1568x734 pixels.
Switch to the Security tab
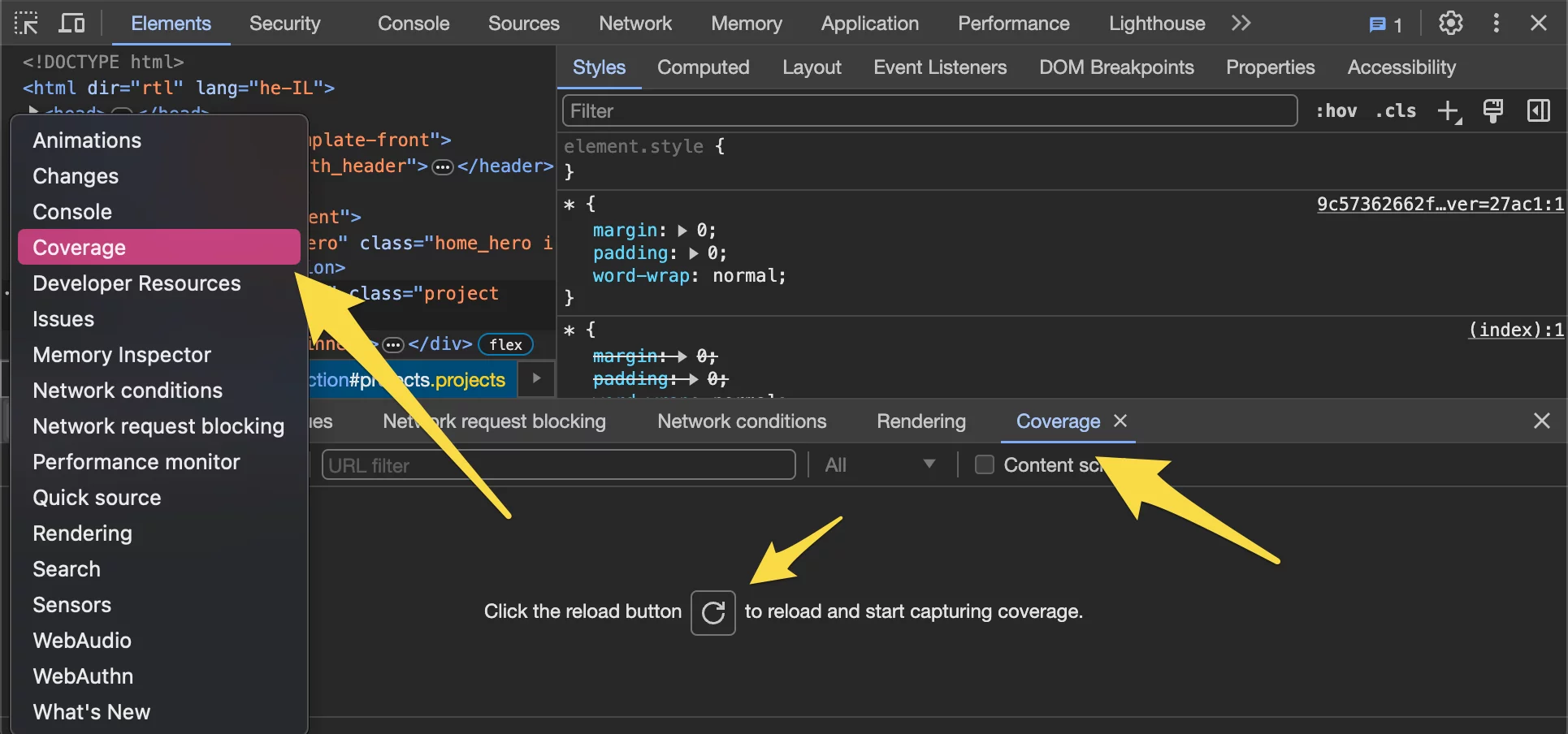(x=284, y=24)
